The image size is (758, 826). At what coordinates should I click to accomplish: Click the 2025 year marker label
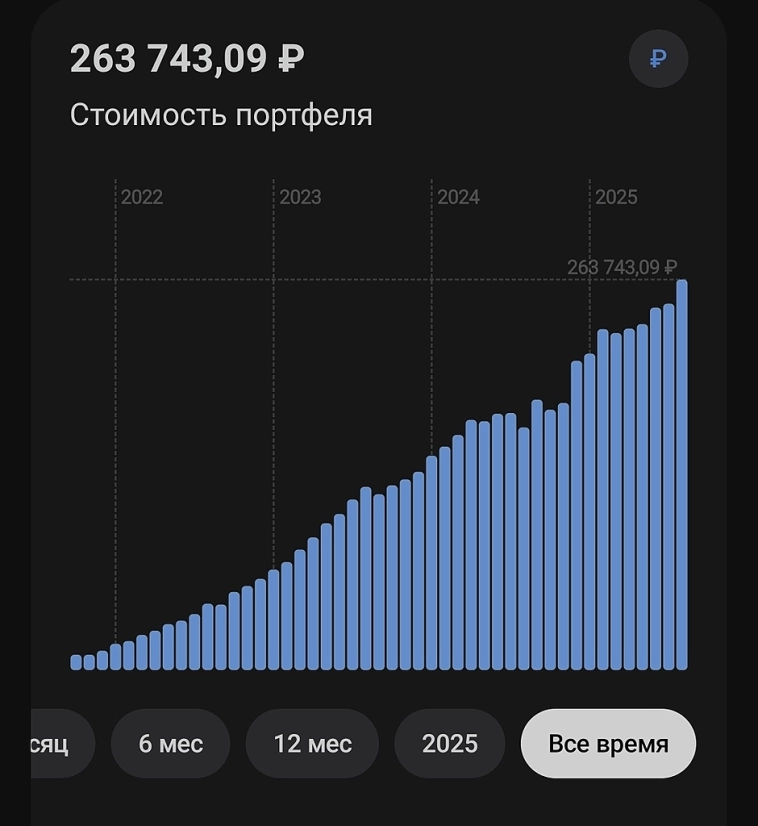[x=616, y=197]
